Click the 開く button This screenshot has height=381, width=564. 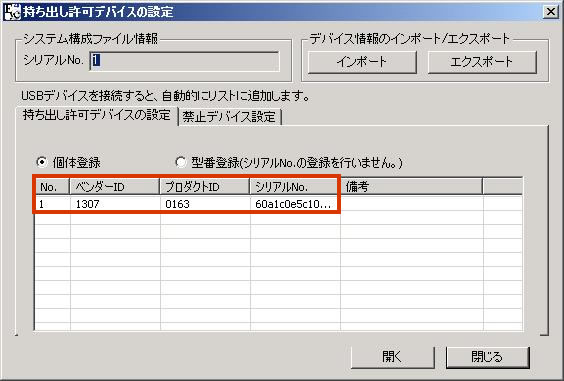tap(392, 357)
